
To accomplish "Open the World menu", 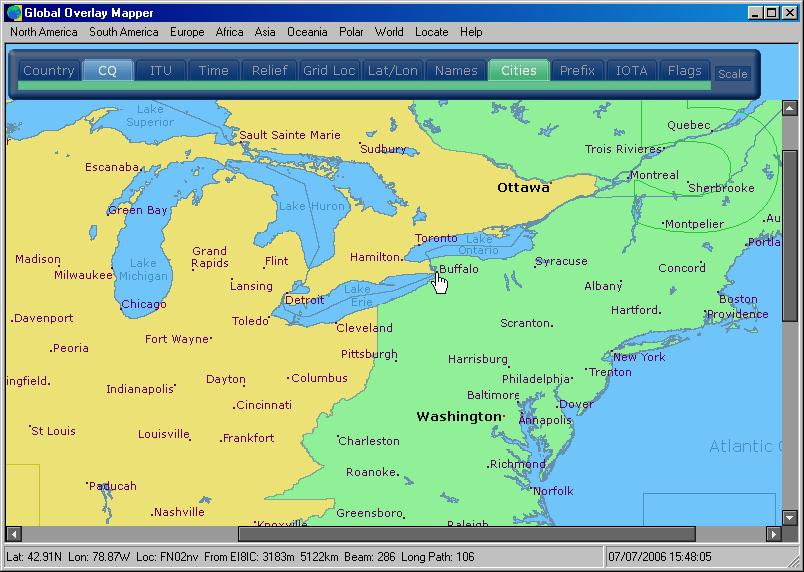I will point(389,32).
